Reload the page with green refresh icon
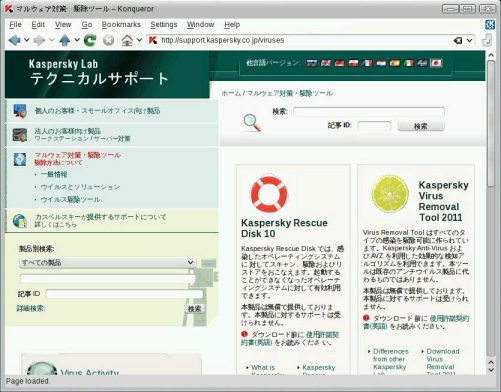 click(90, 40)
